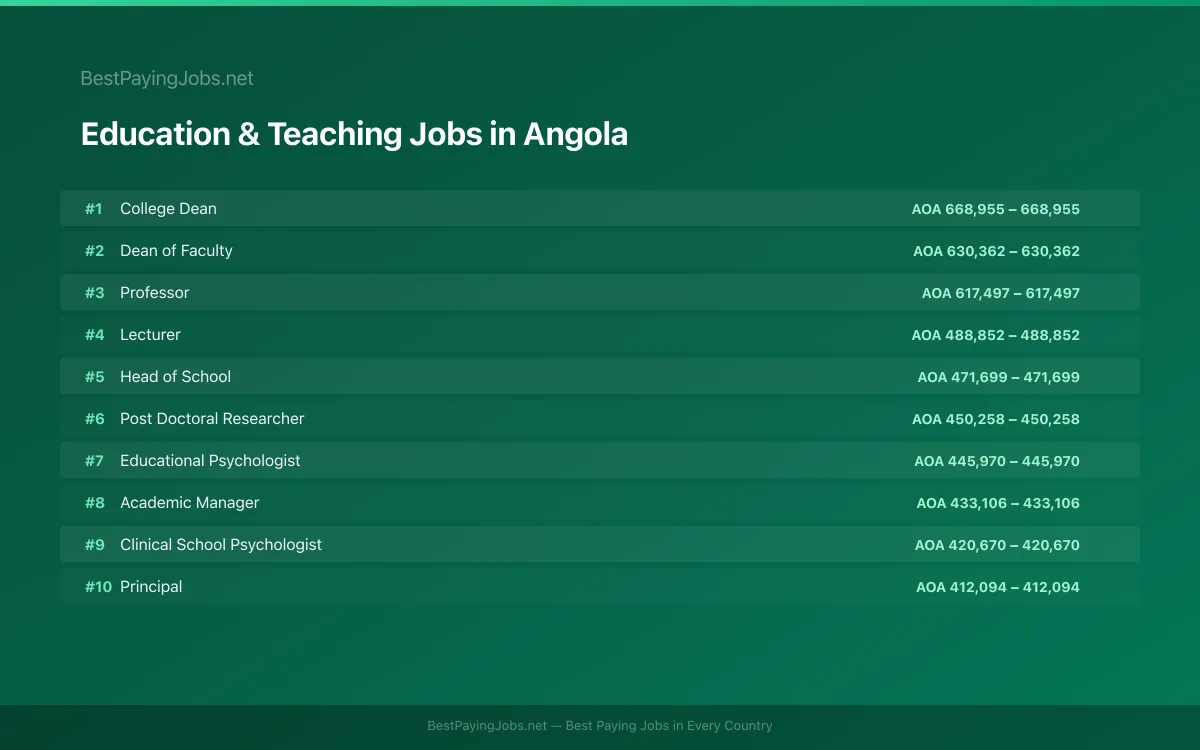Click the rank label #7

coord(94,461)
